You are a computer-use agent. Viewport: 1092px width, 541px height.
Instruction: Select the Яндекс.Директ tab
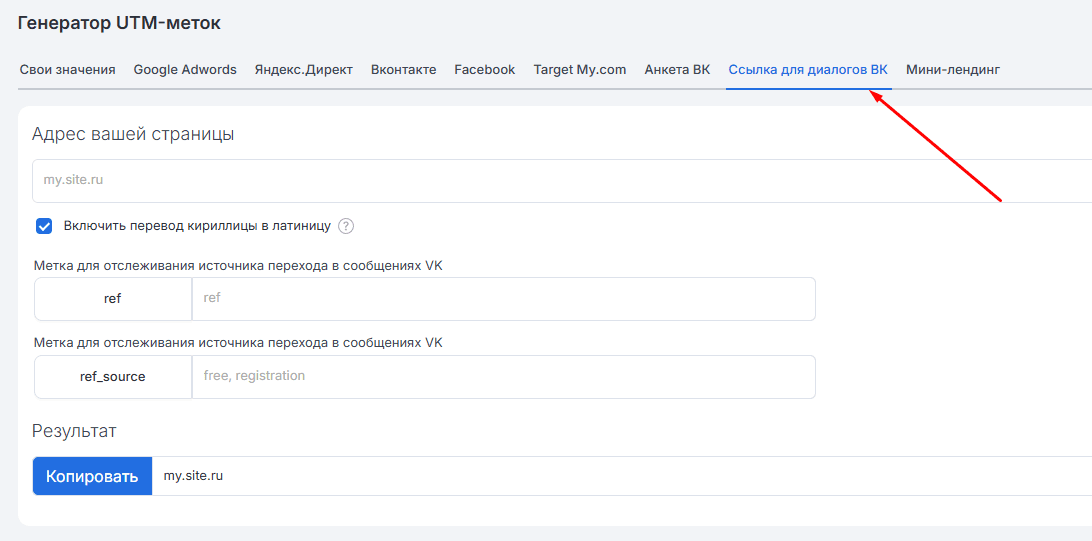[304, 70]
